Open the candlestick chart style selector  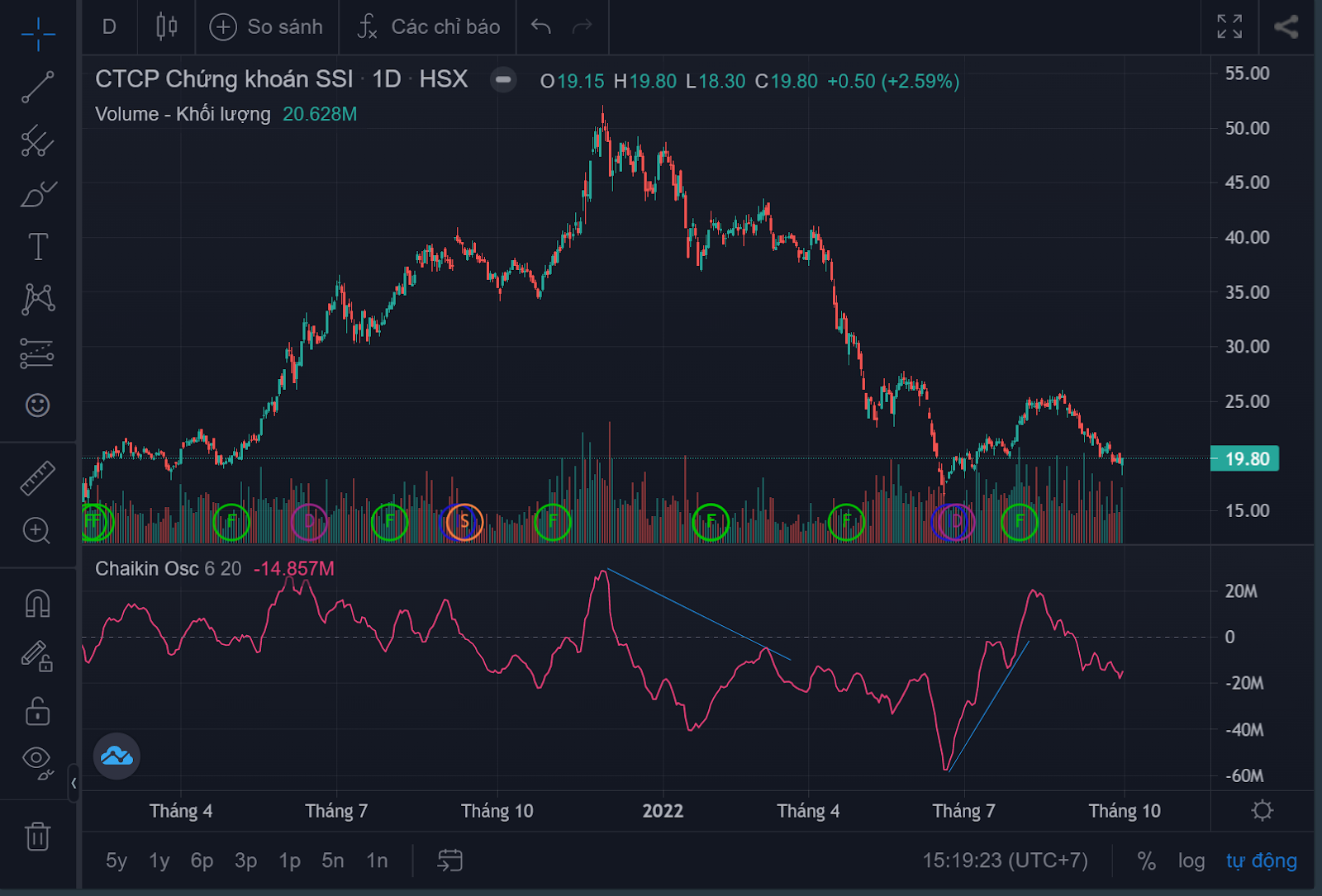(x=165, y=26)
